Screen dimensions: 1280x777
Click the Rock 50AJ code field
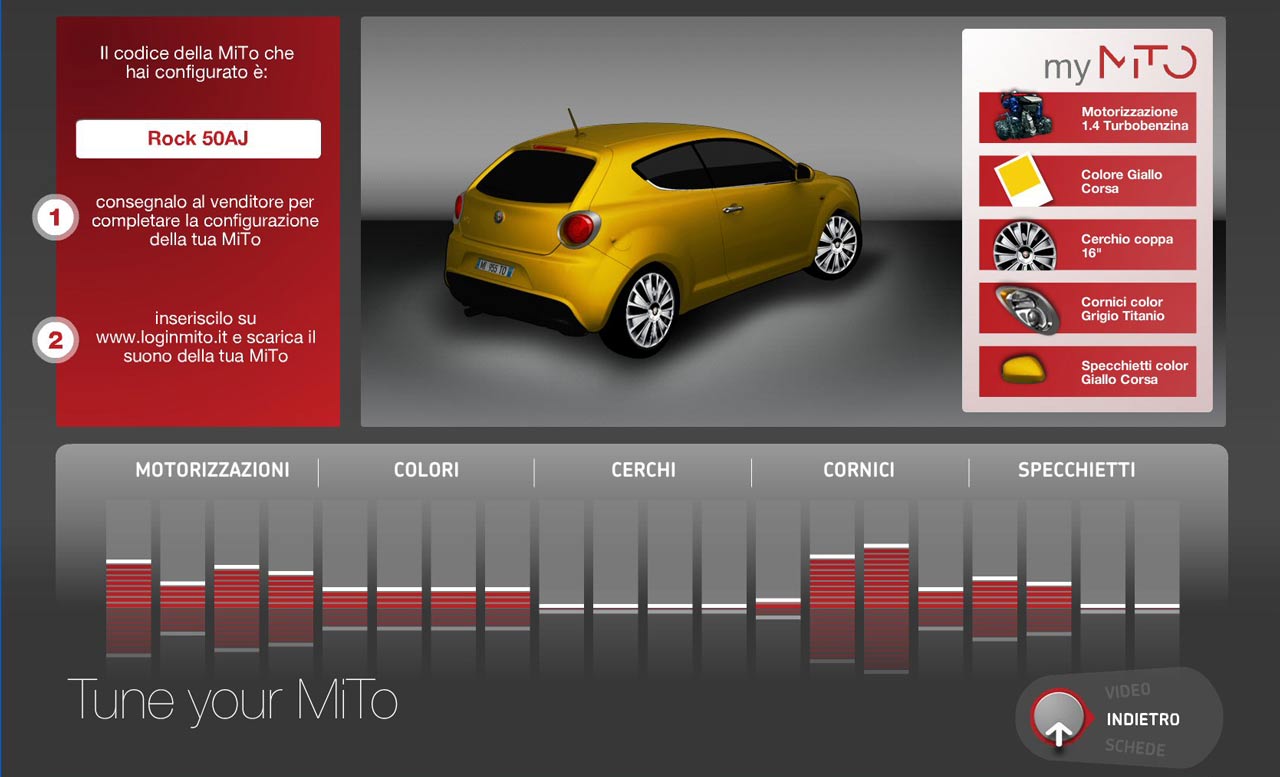(198, 139)
